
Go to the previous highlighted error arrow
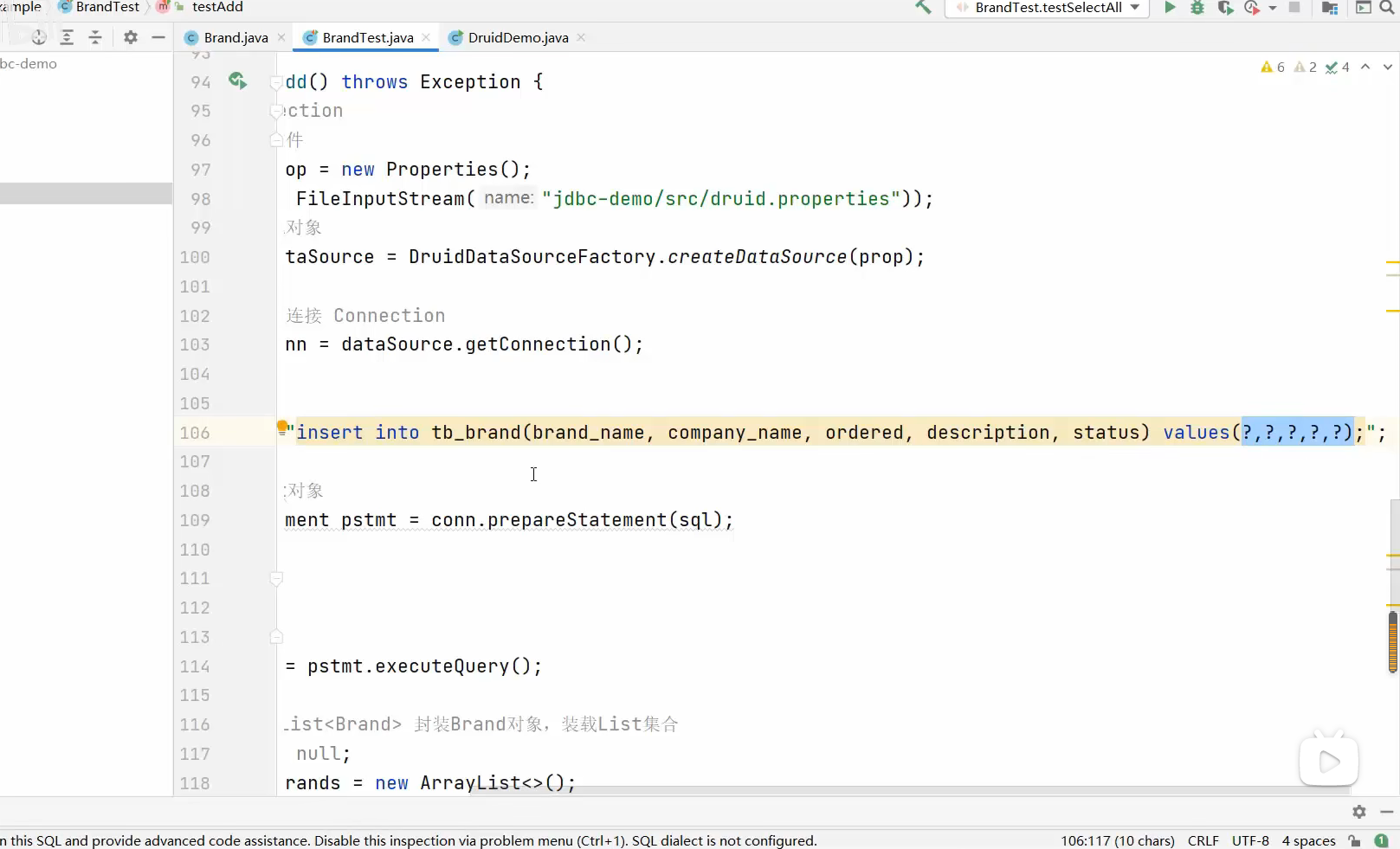(1365, 67)
